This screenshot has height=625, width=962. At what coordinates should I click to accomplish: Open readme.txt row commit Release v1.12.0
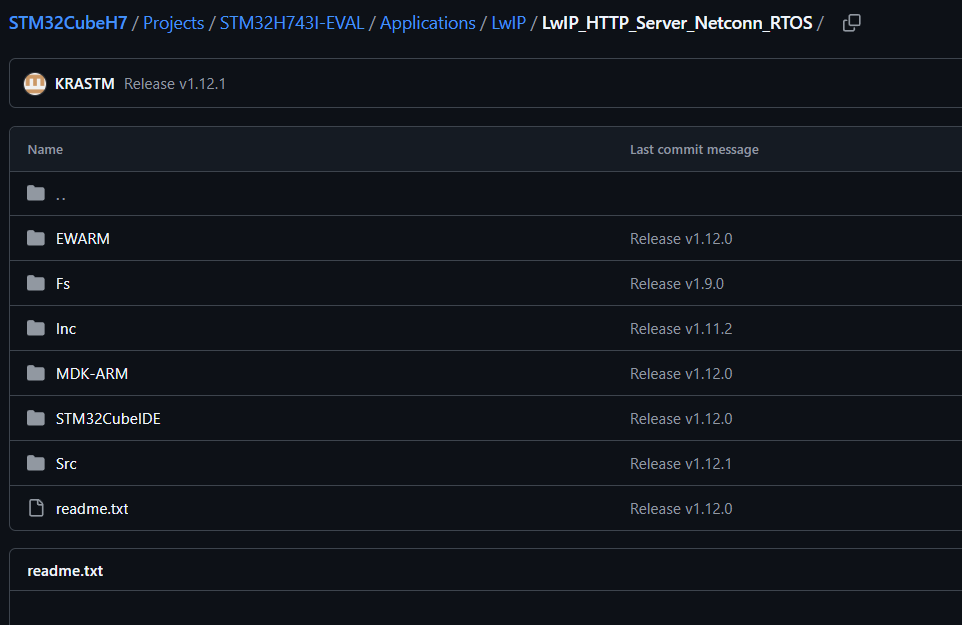point(681,508)
